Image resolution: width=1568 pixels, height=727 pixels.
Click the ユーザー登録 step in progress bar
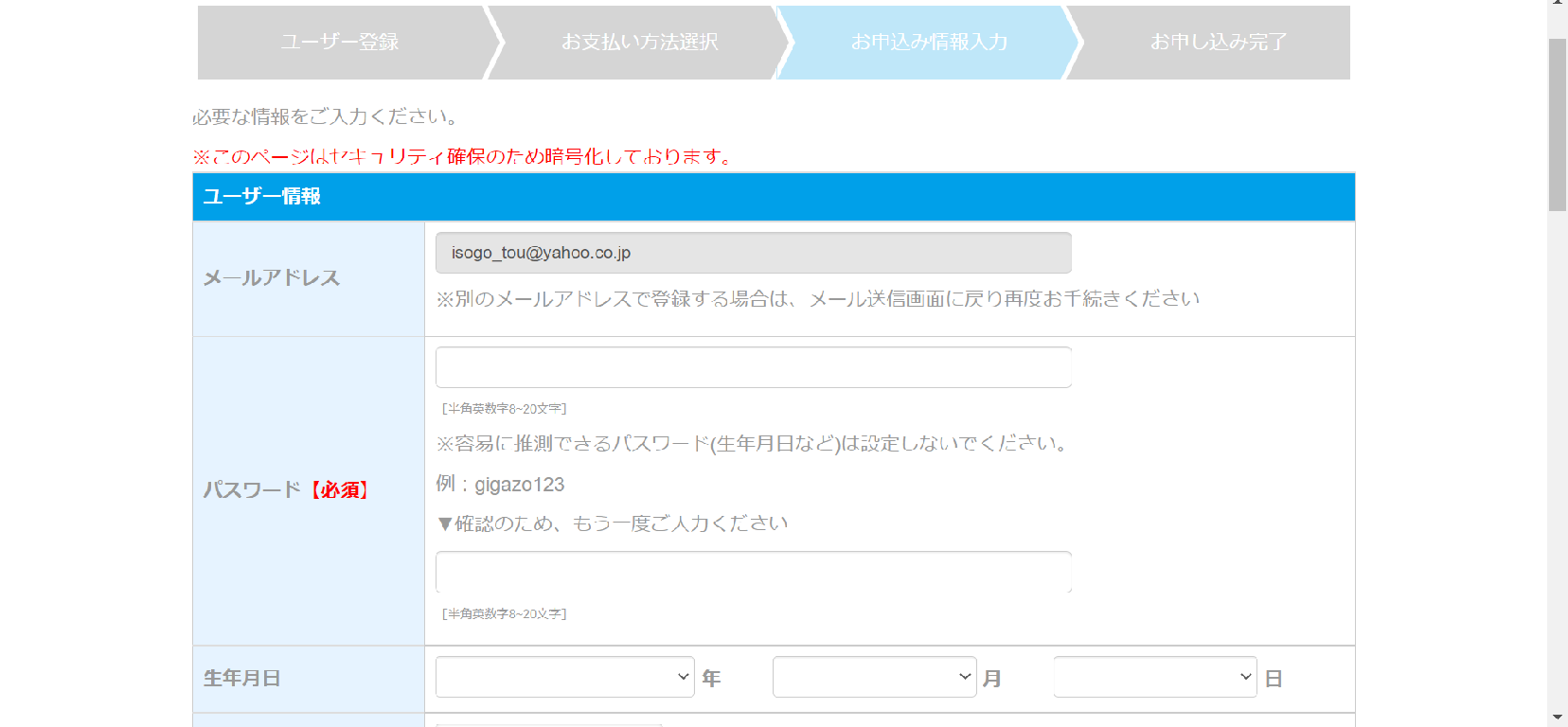(x=340, y=43)
